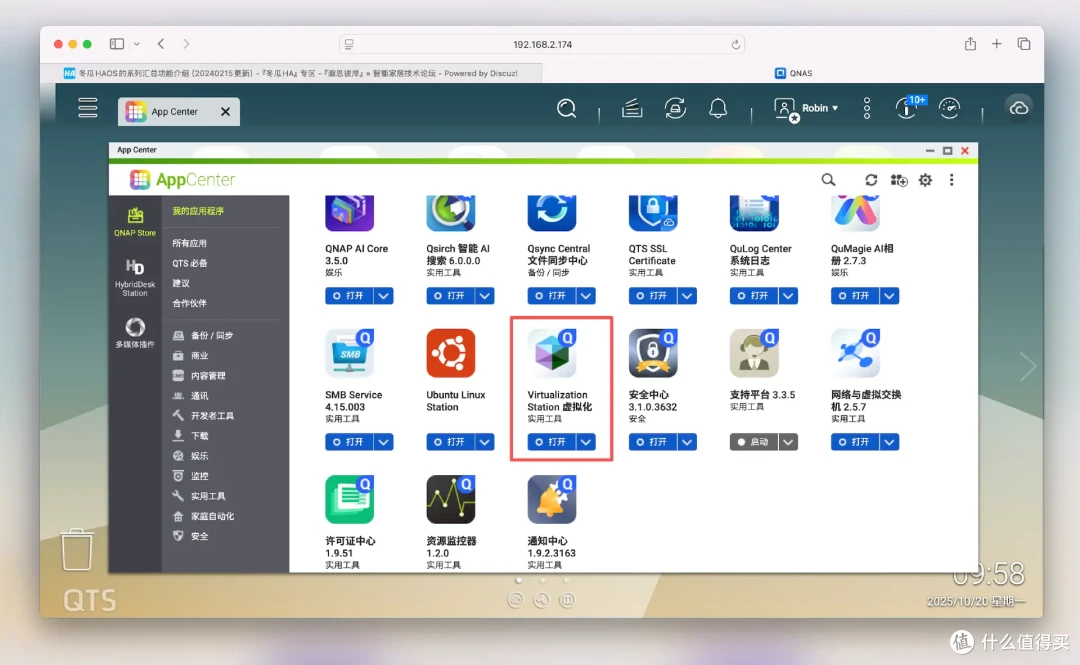Select 家庭自动化 category
The image size is (1080, 665).
point(203,515)
